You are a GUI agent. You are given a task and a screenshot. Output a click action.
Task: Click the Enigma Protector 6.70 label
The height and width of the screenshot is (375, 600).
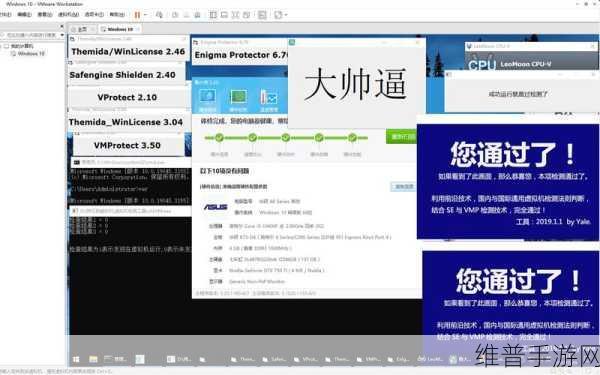pos(241,55)
